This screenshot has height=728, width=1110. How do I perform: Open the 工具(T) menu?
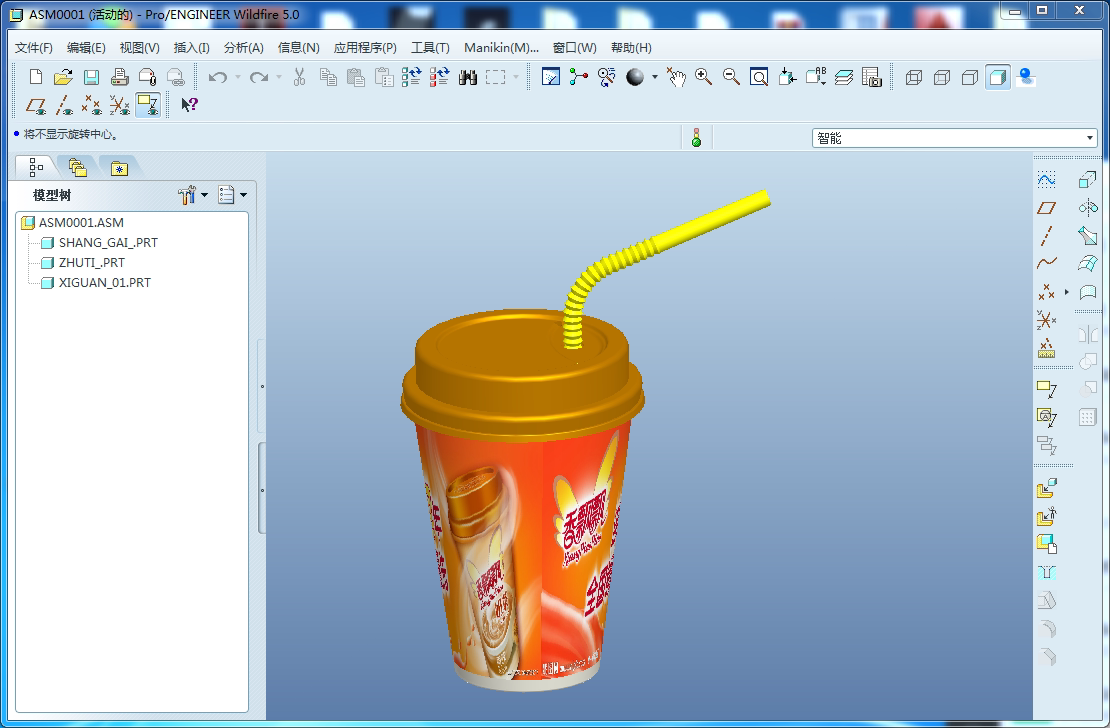click(430, 47)
